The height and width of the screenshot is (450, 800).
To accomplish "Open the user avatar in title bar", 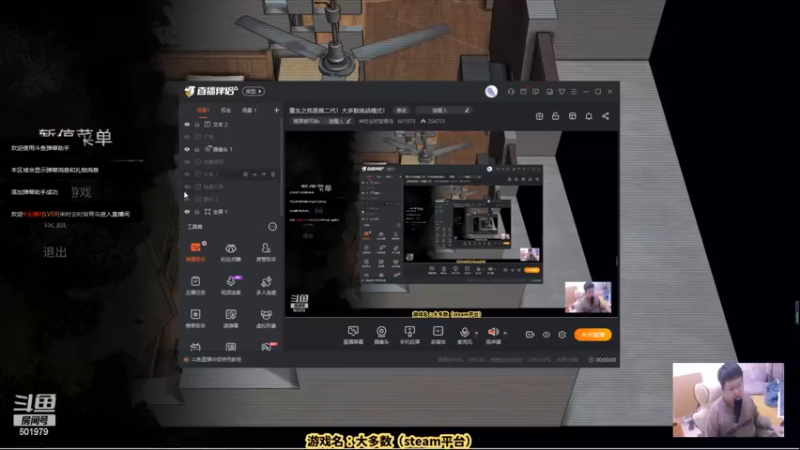I will 491,91.
